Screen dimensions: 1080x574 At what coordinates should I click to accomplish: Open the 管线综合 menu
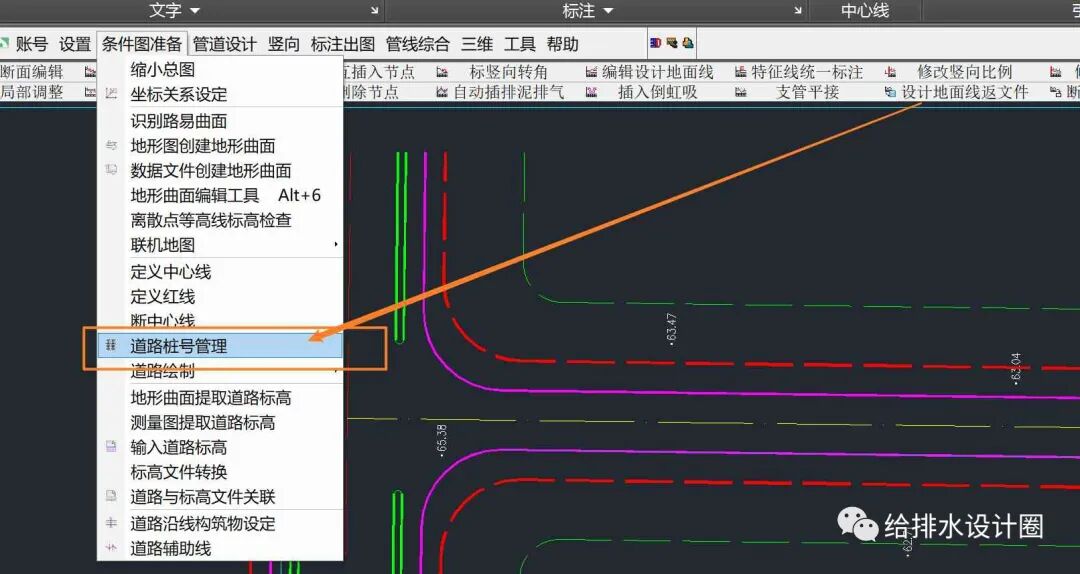click(417, 44)
